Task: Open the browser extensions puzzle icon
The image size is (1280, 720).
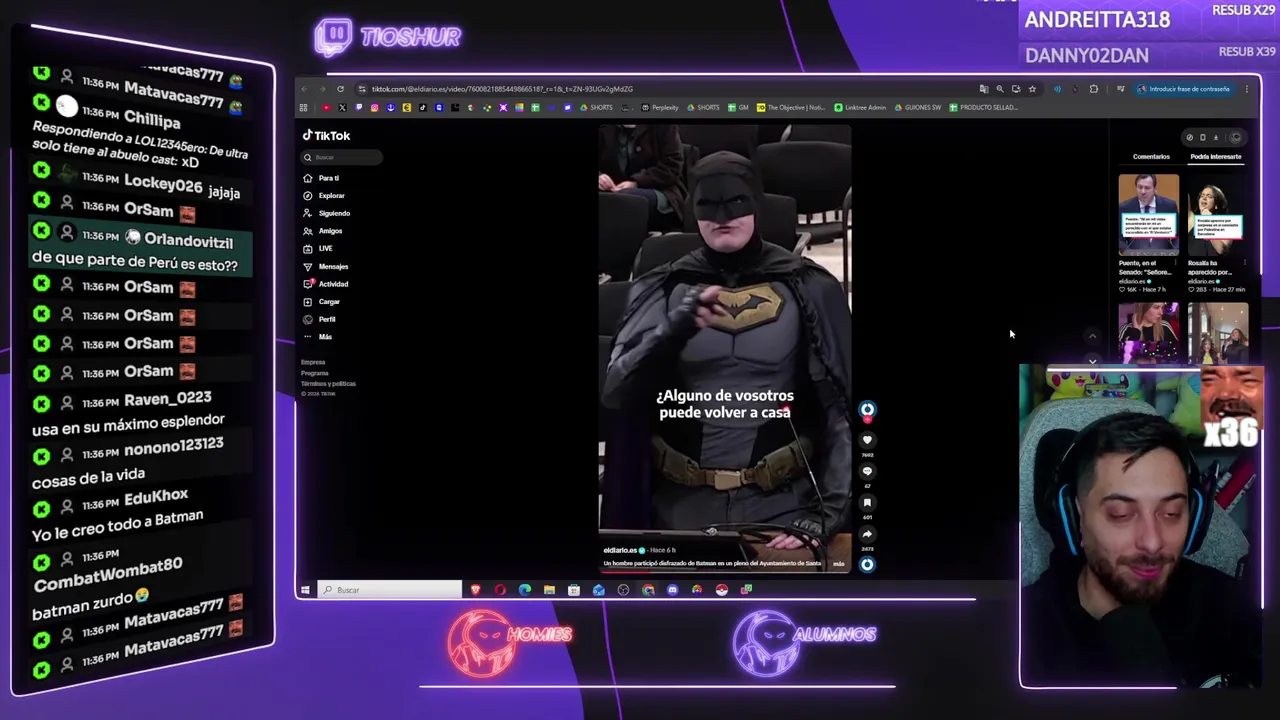Action: coord(1093,89)
